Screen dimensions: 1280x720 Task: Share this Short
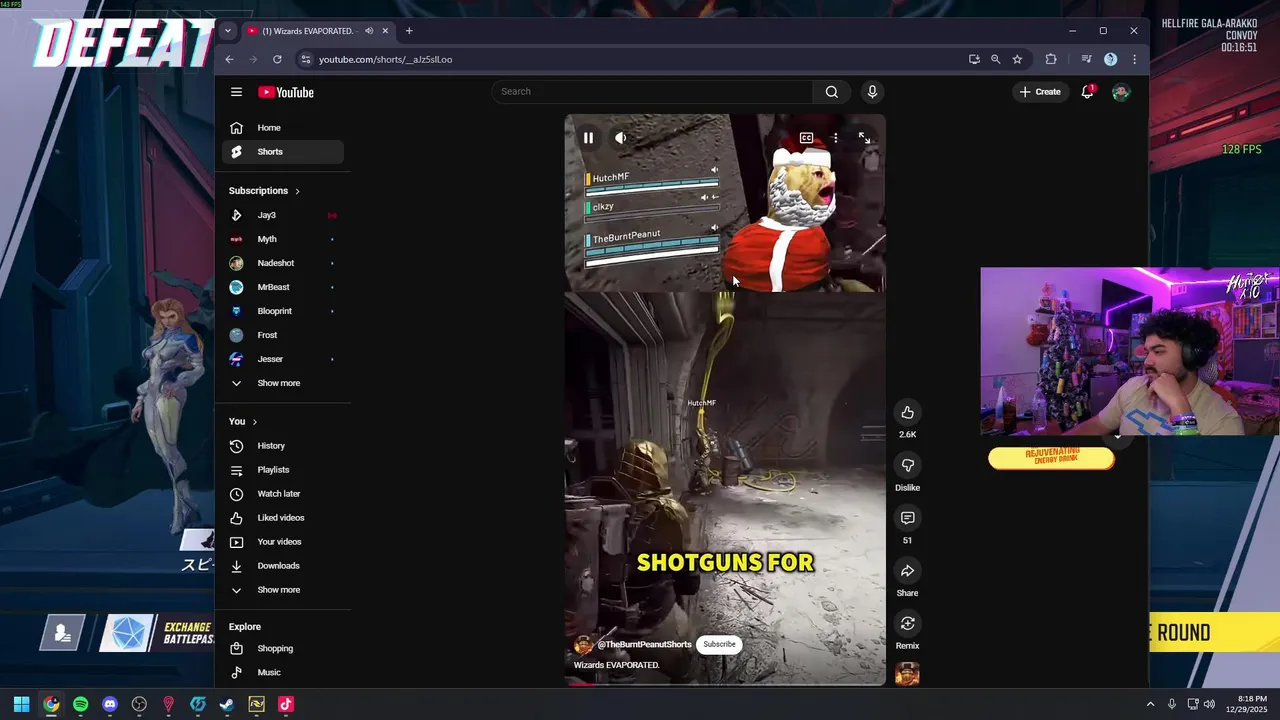pos(907,571)
